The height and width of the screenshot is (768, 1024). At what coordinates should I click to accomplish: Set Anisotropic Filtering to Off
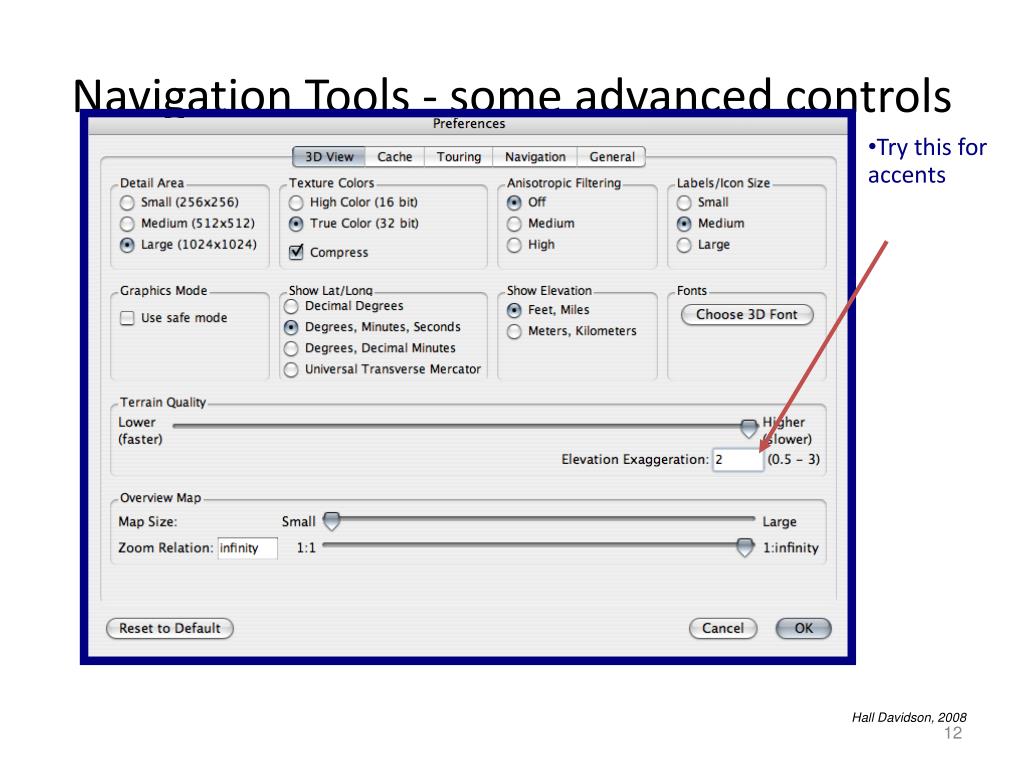click(x=514, y=203)
